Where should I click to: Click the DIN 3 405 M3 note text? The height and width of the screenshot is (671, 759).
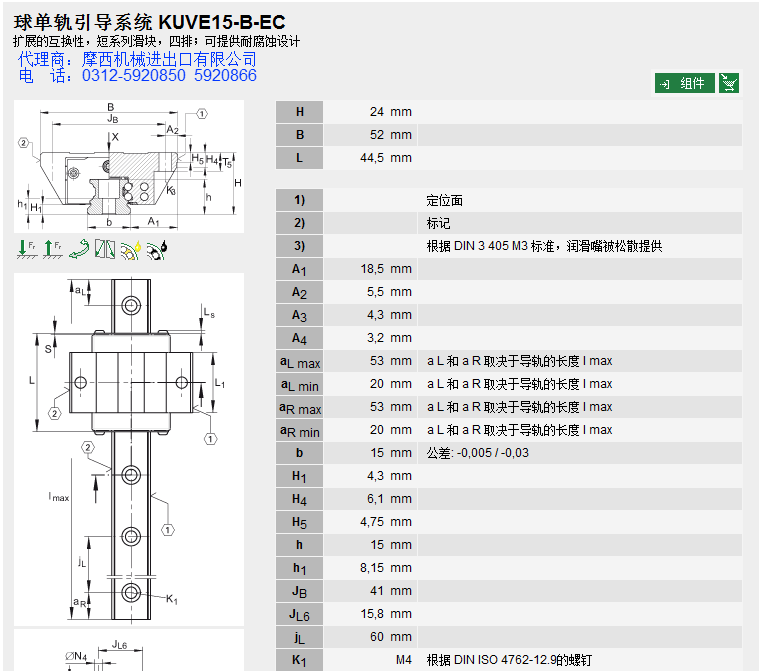544,246
